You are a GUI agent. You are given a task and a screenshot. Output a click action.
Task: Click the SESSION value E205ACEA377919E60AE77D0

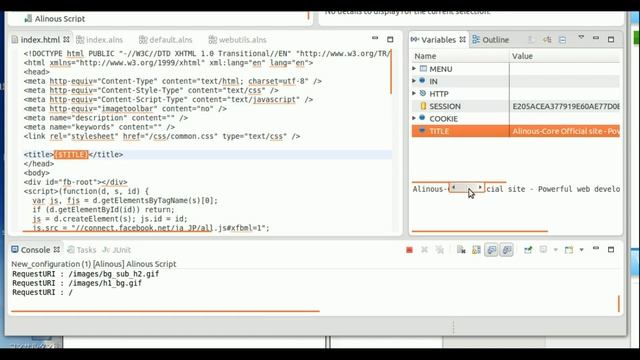pyautogui.click(x=566, y=106)
